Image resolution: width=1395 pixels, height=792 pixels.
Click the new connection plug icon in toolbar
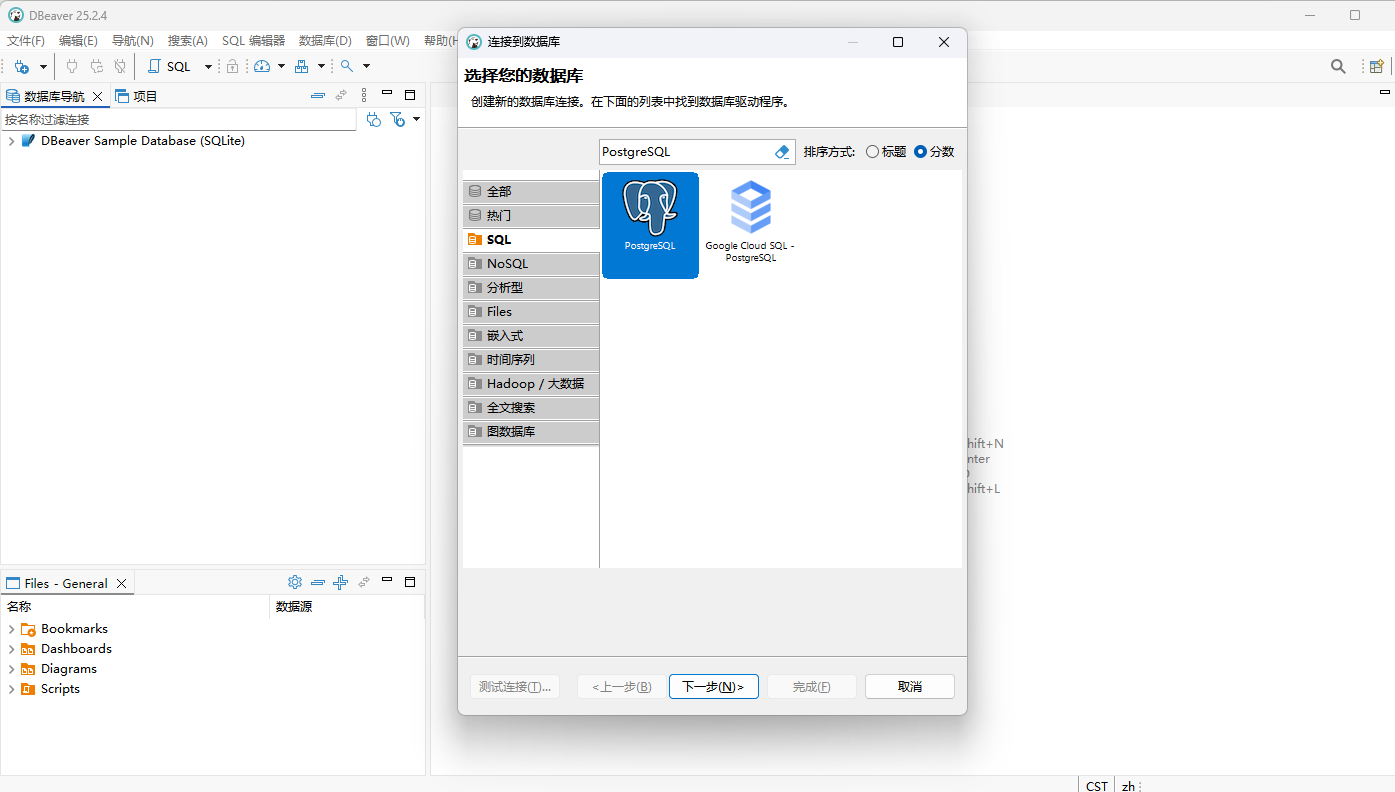[22, 66]
